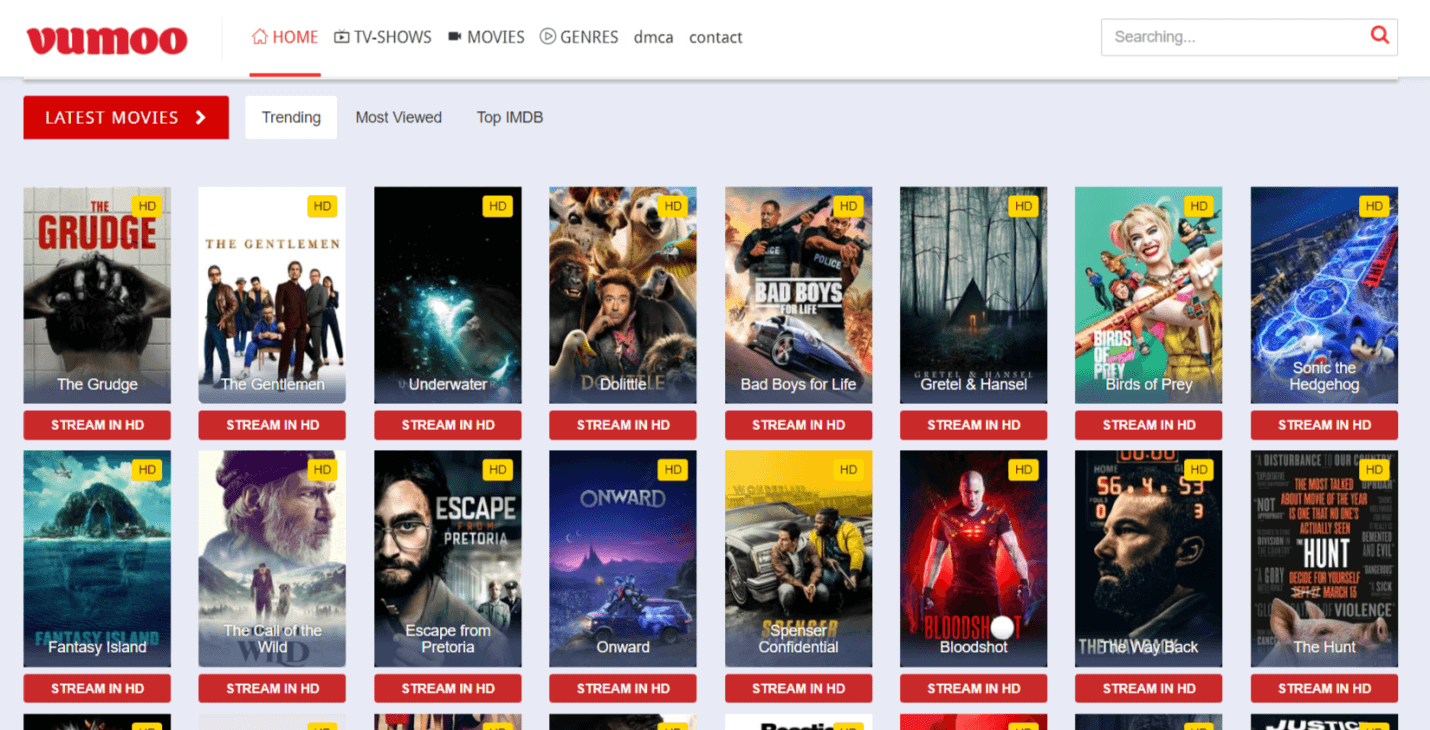The height and width of the screenshot is (730, 1430).
Task: Click the HD badge on Call of the Wild
Action: click(x=322, y=470)
